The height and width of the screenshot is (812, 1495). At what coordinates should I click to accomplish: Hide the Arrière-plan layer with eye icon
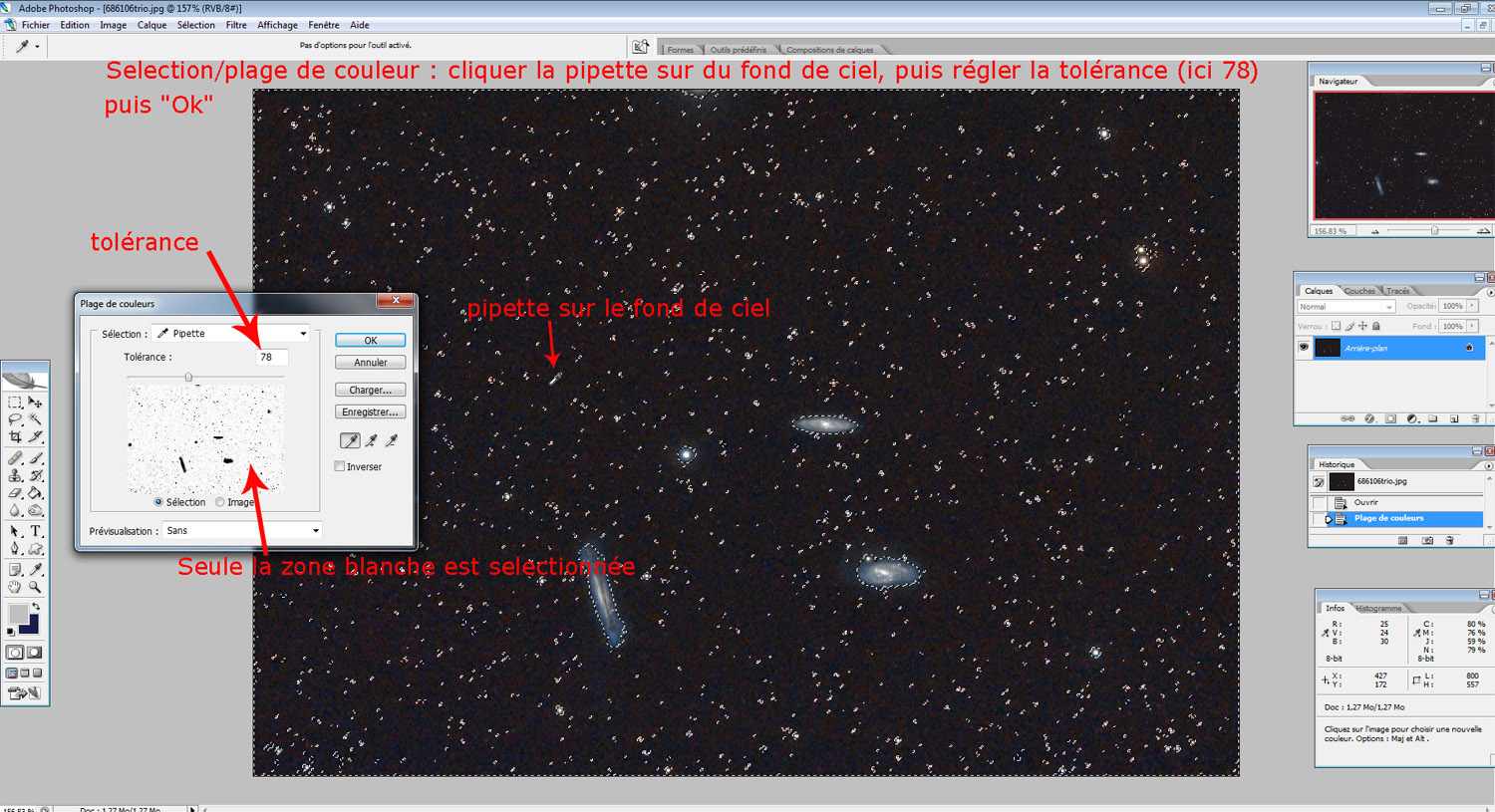(x=1303, y=348)
